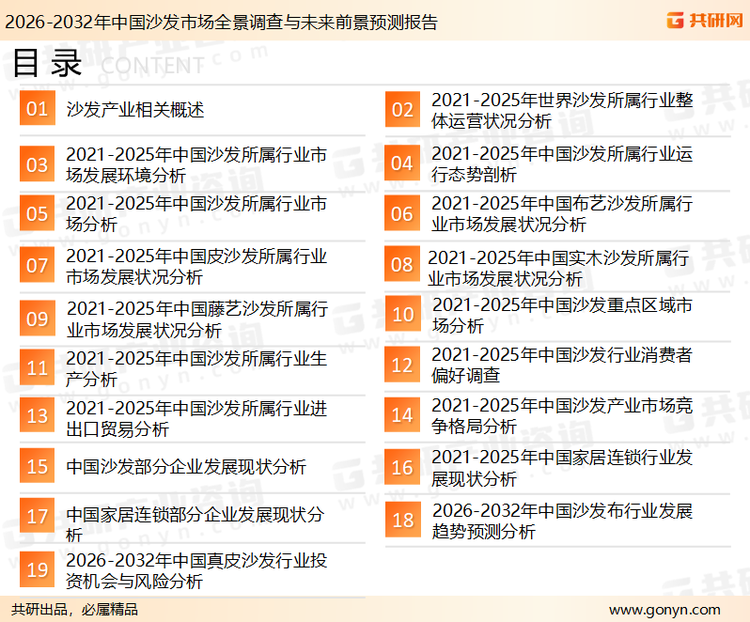Open chapter 中国实木沙发所属行业市场发展状况分析

coord(559,268)
